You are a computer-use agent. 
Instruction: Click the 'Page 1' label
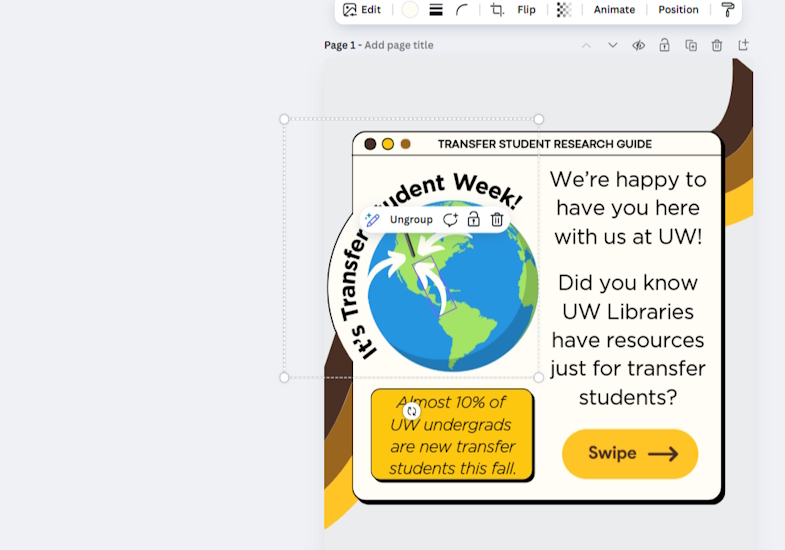tap(339, 45)
